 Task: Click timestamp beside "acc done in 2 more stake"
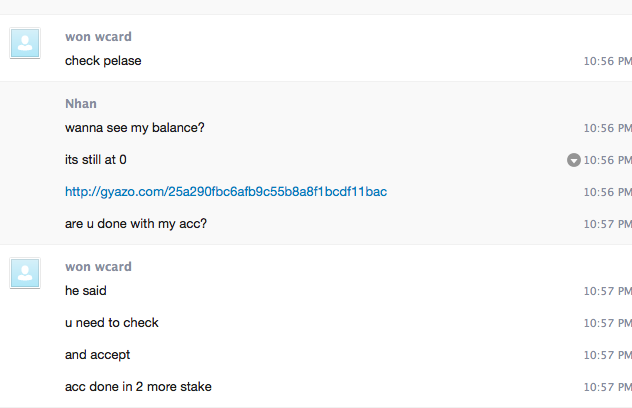[x=607, y=387]
